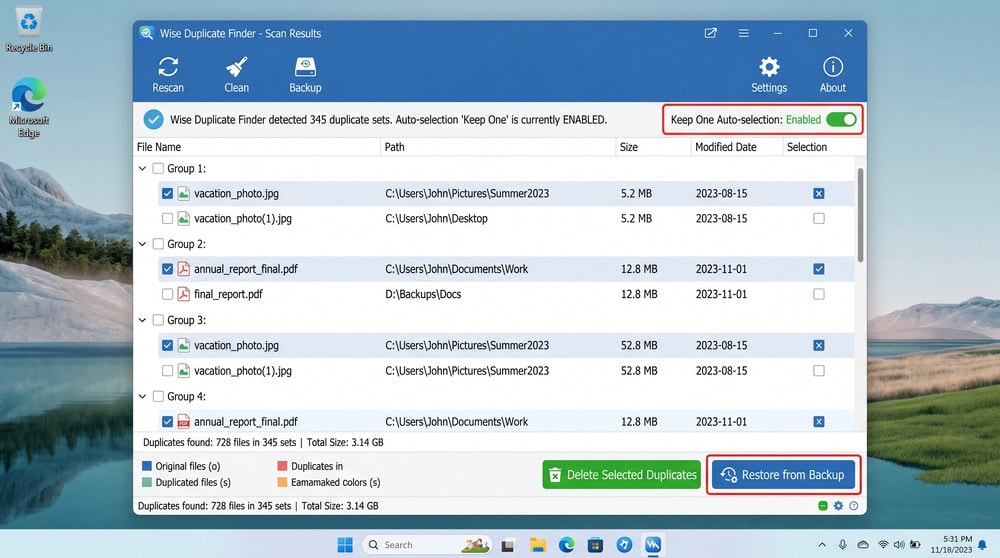This screenshot has width=1000, height=558.
Task: Open the hamburger menu in title bar
Action: tap(744, 33)
